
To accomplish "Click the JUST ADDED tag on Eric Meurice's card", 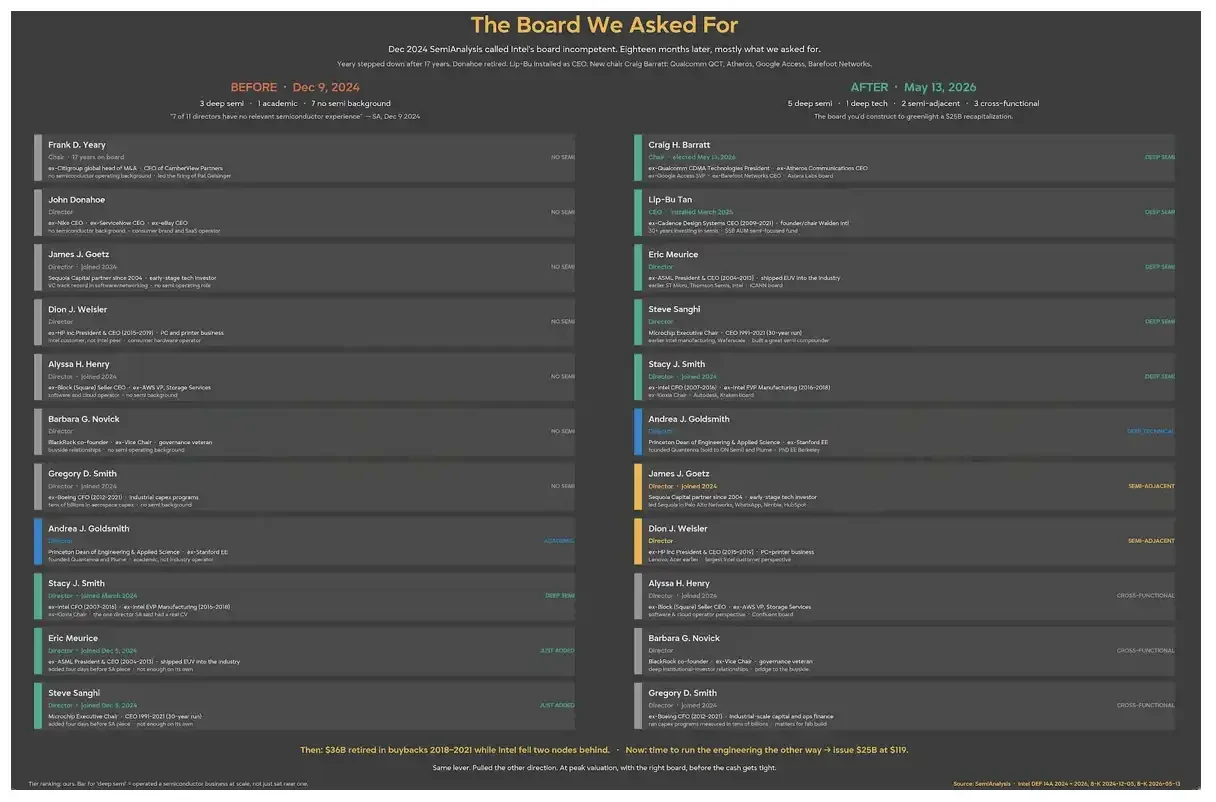I will [557, 651].
